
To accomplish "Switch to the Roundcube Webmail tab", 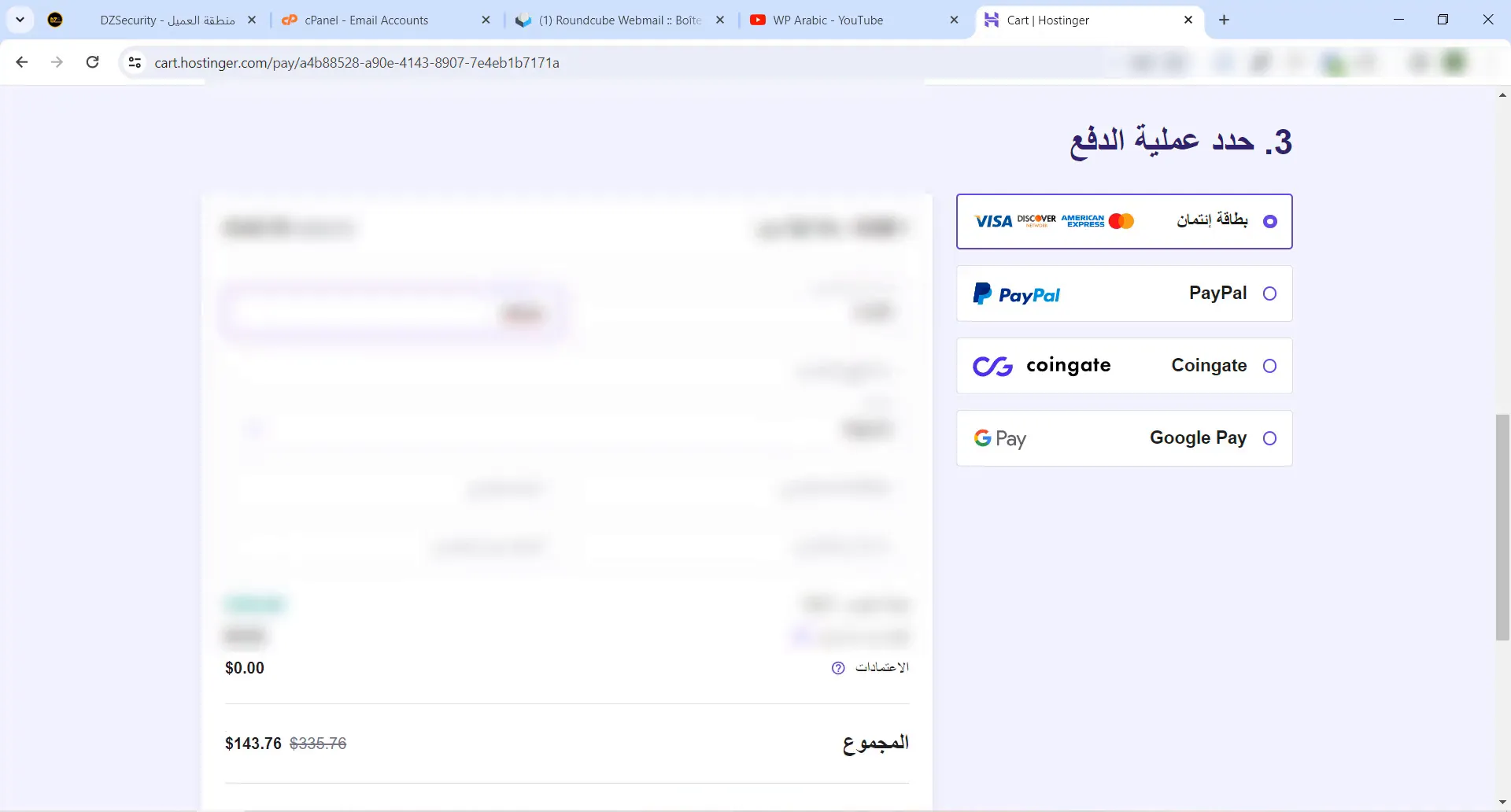I will pos(620,20).
